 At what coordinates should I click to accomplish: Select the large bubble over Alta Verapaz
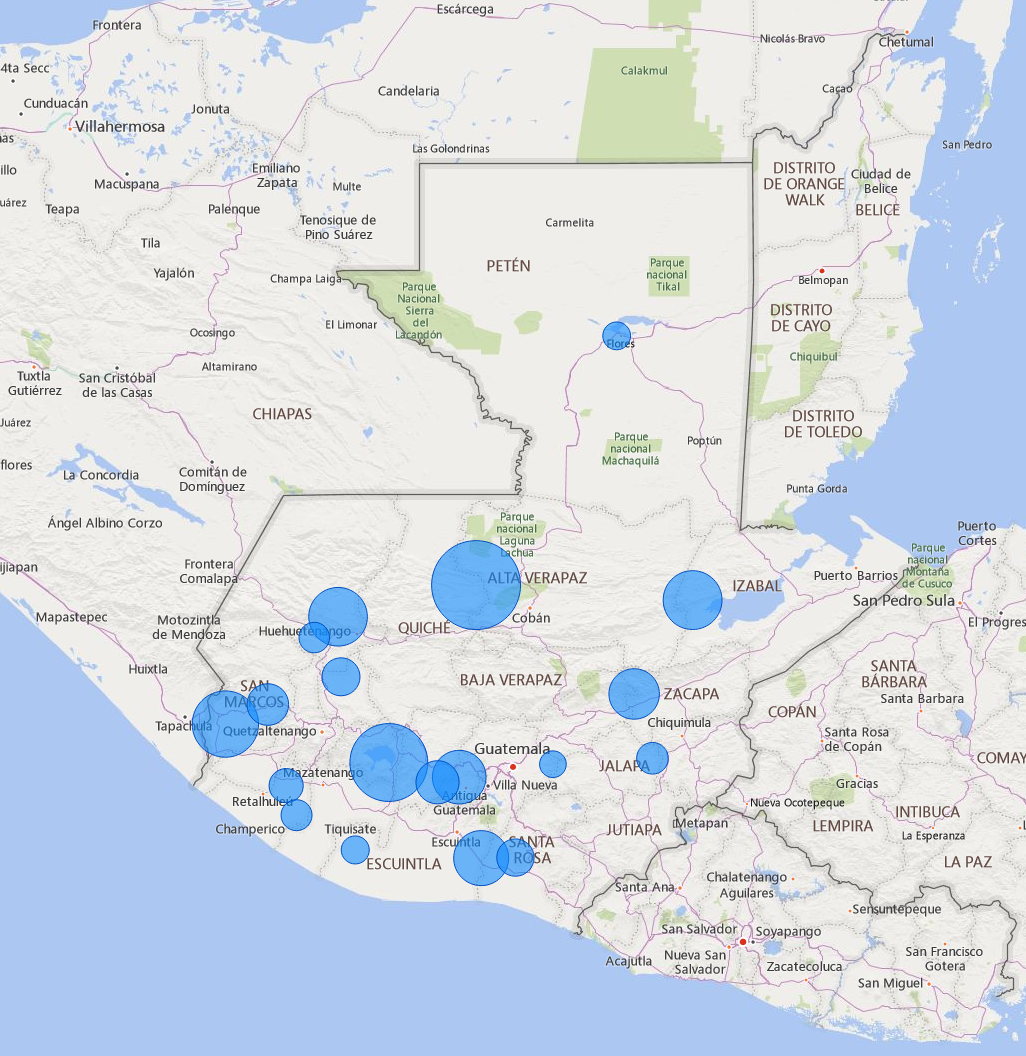coord(476,585)
